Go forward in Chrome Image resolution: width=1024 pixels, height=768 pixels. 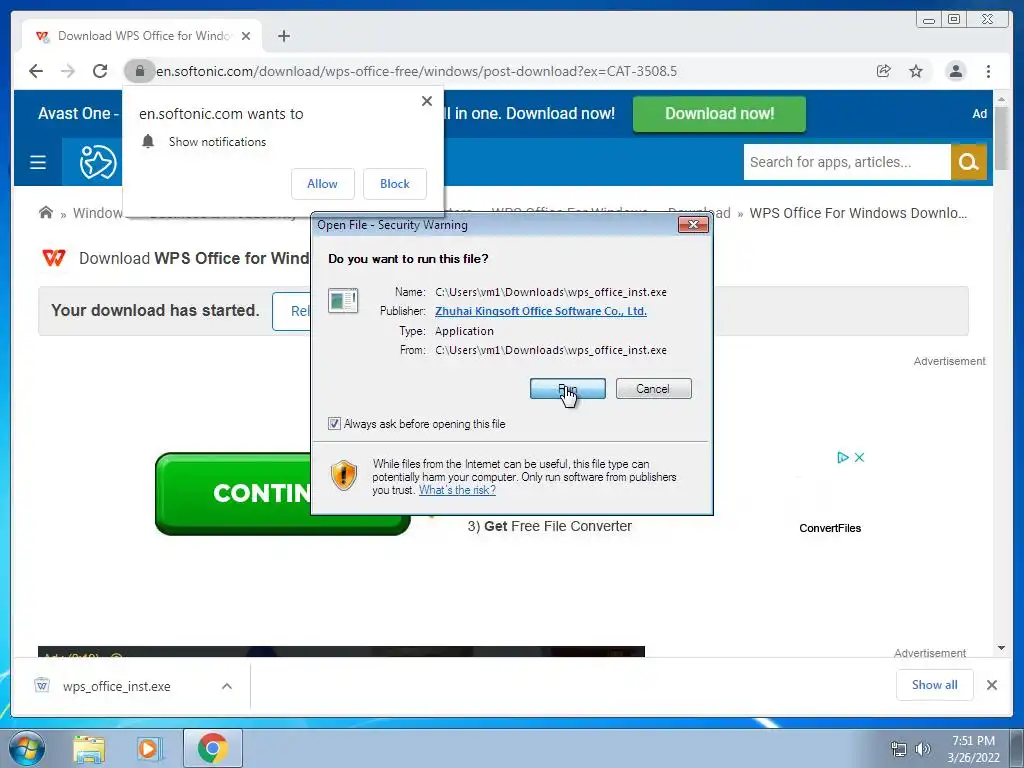click(68, 71)
